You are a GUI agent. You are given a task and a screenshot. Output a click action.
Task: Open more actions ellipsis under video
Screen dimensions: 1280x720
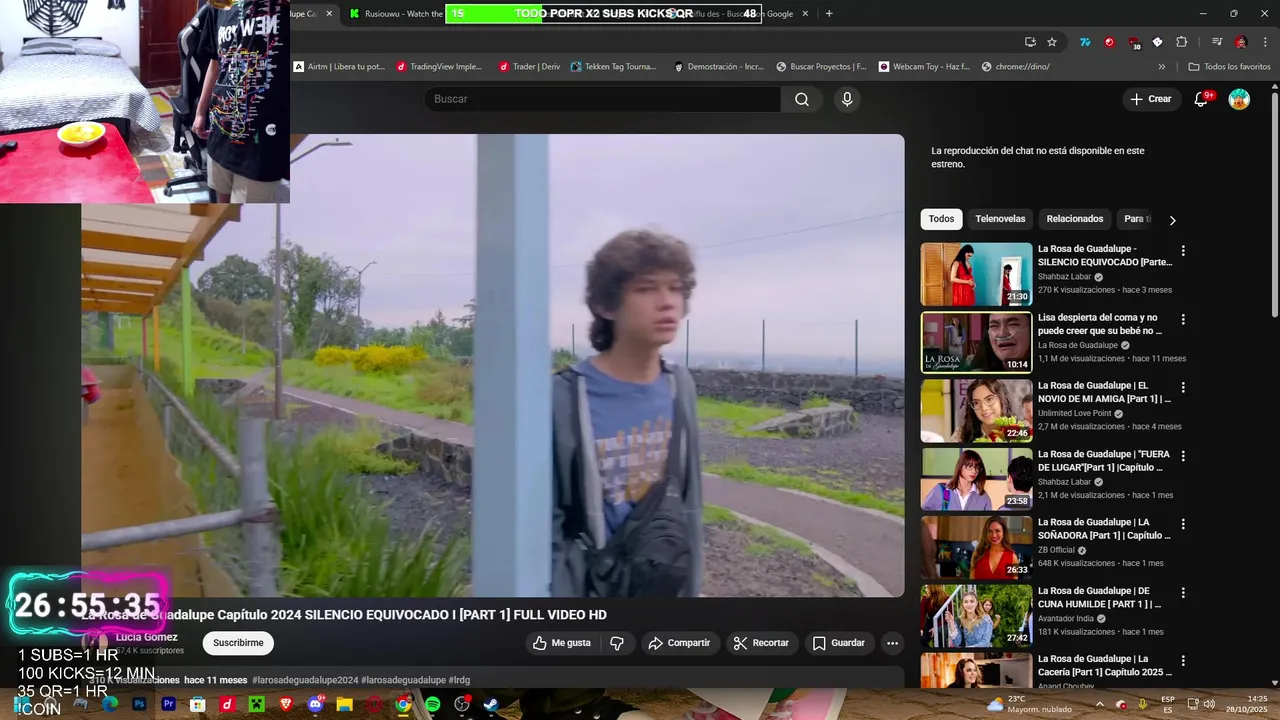tap(892, 643)
